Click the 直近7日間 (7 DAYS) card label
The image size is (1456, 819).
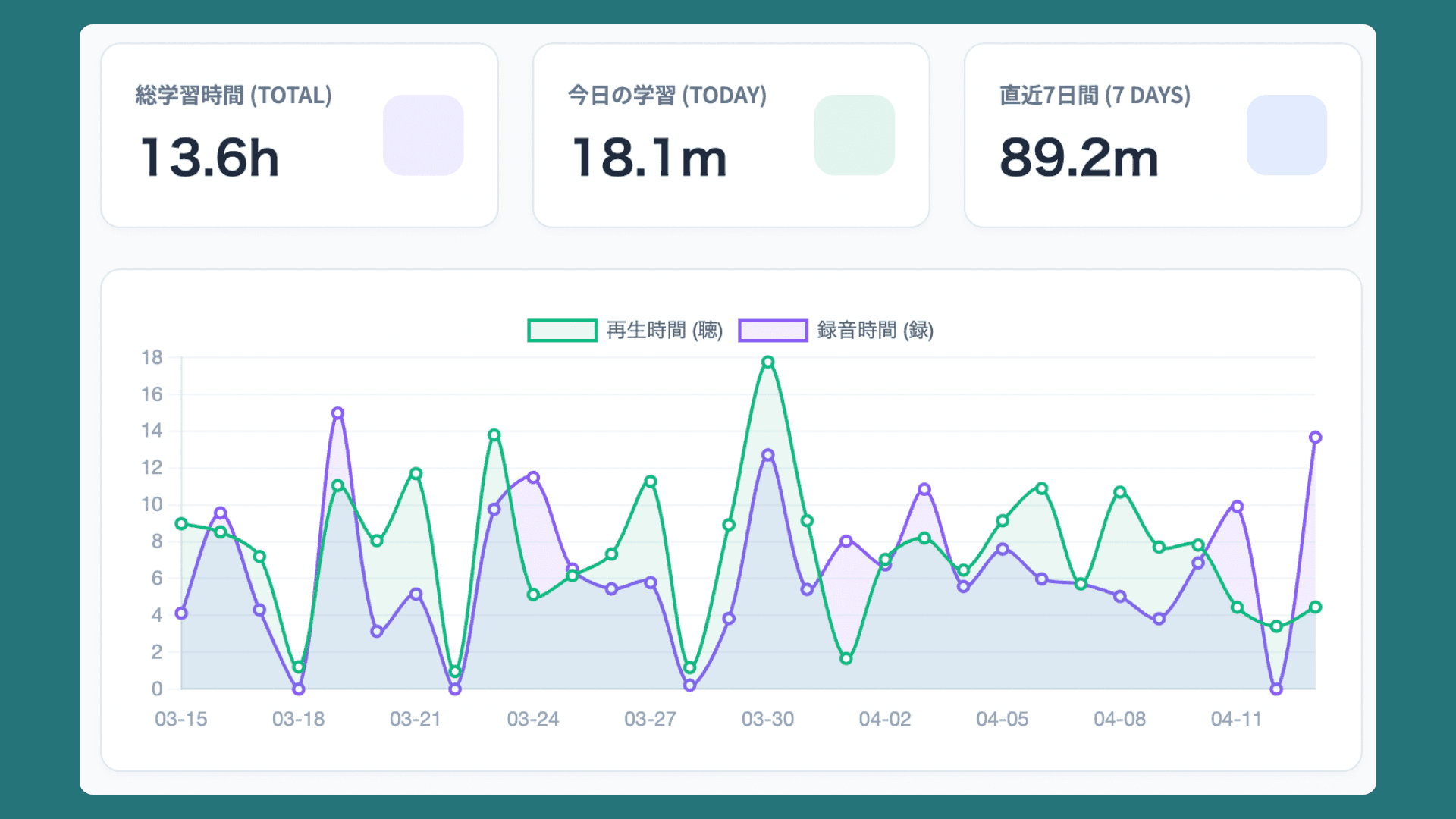(1094, 96)
